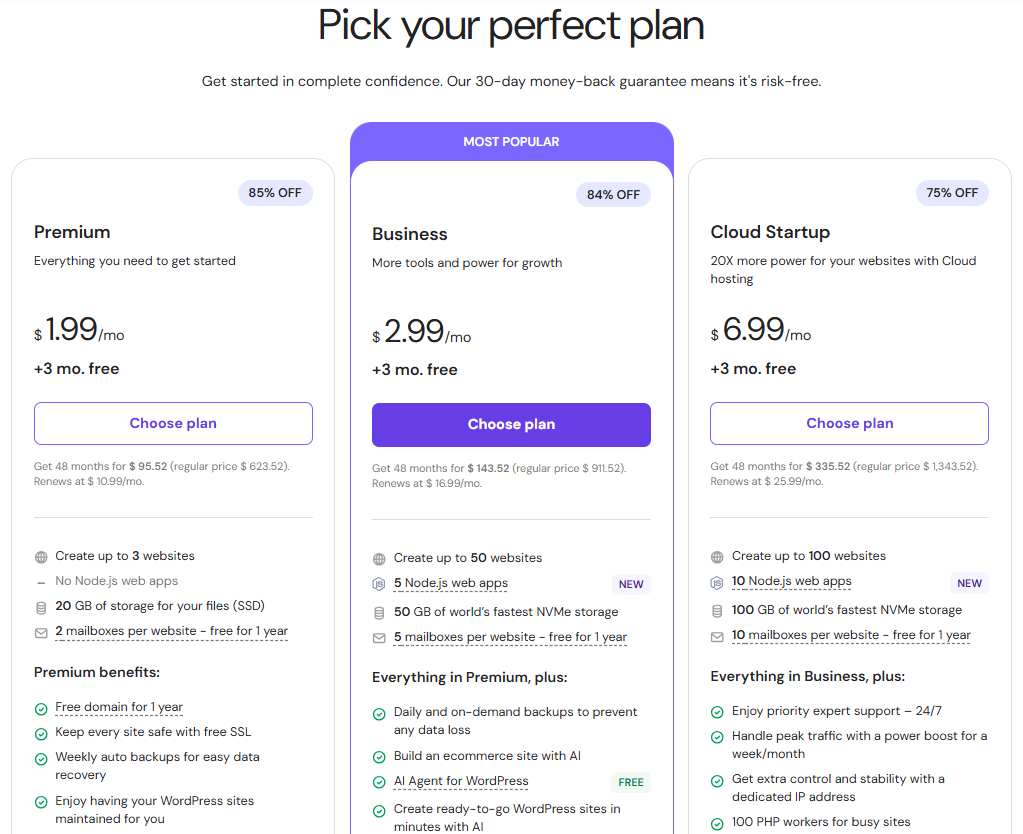Choose the Cloud Startup plan
This screenshot has height=834, width=1023.
(x=849, y=423)
